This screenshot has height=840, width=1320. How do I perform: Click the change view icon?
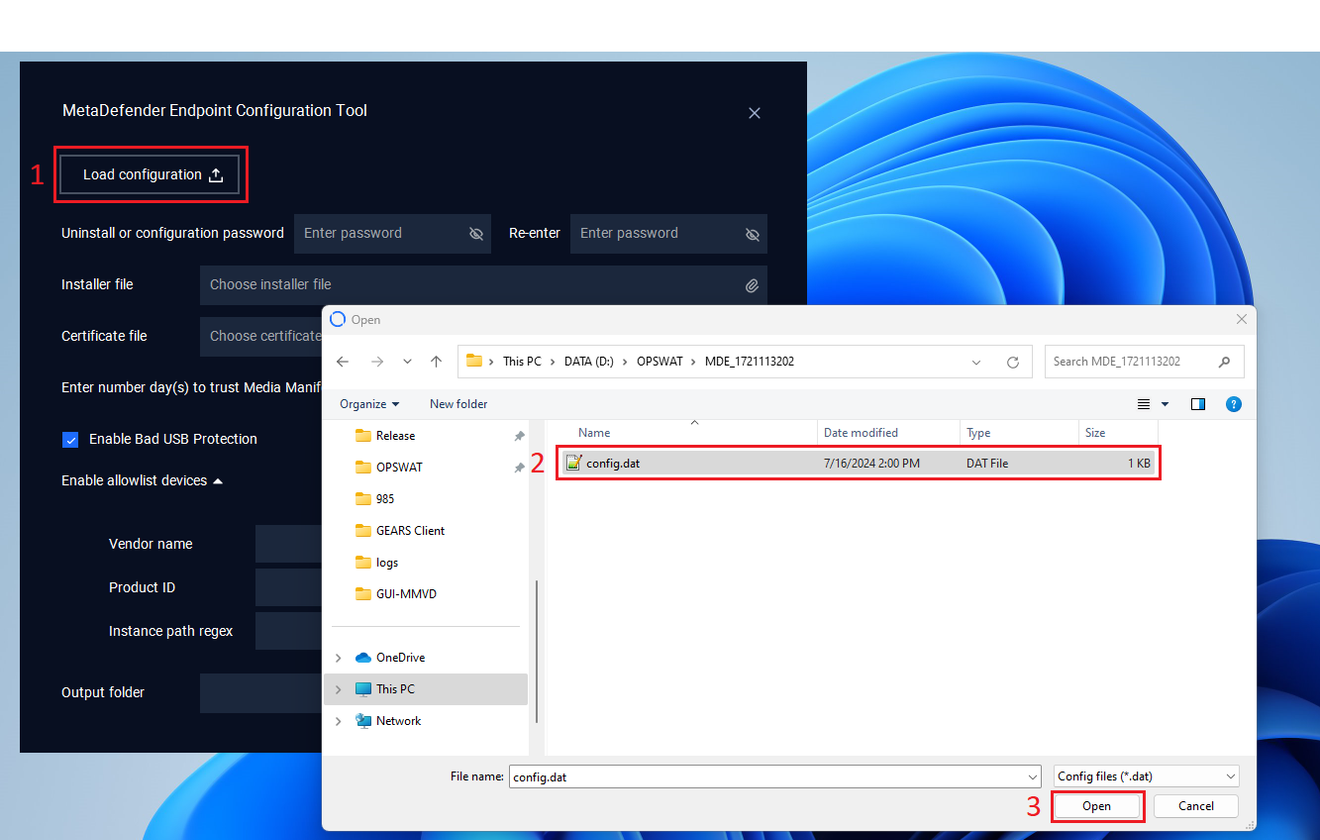click(x=1144, y=404)
